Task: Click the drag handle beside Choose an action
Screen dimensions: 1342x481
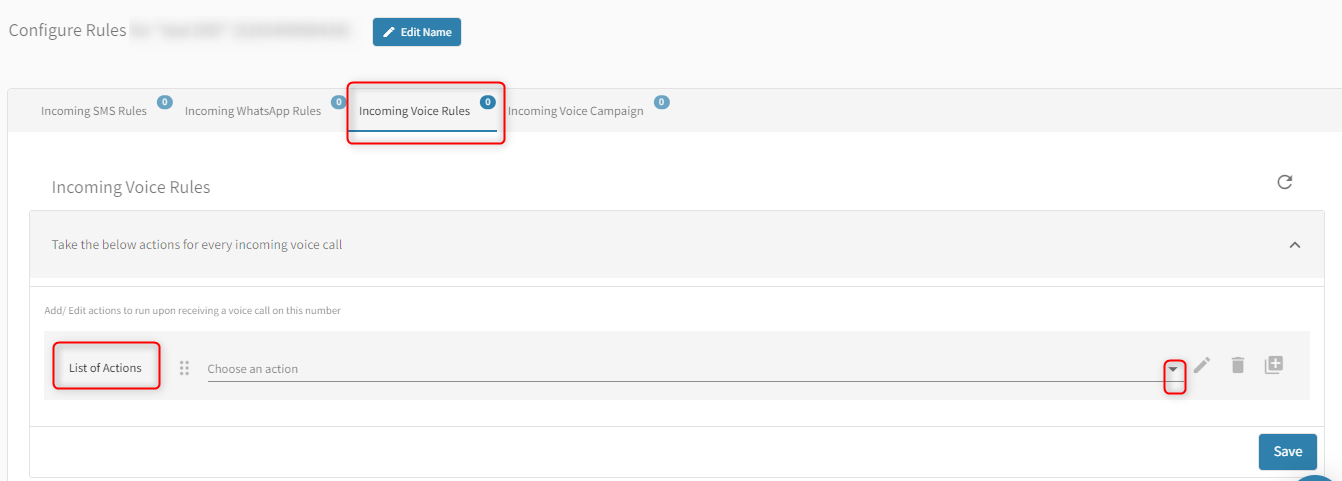Action: click(184, 368)
